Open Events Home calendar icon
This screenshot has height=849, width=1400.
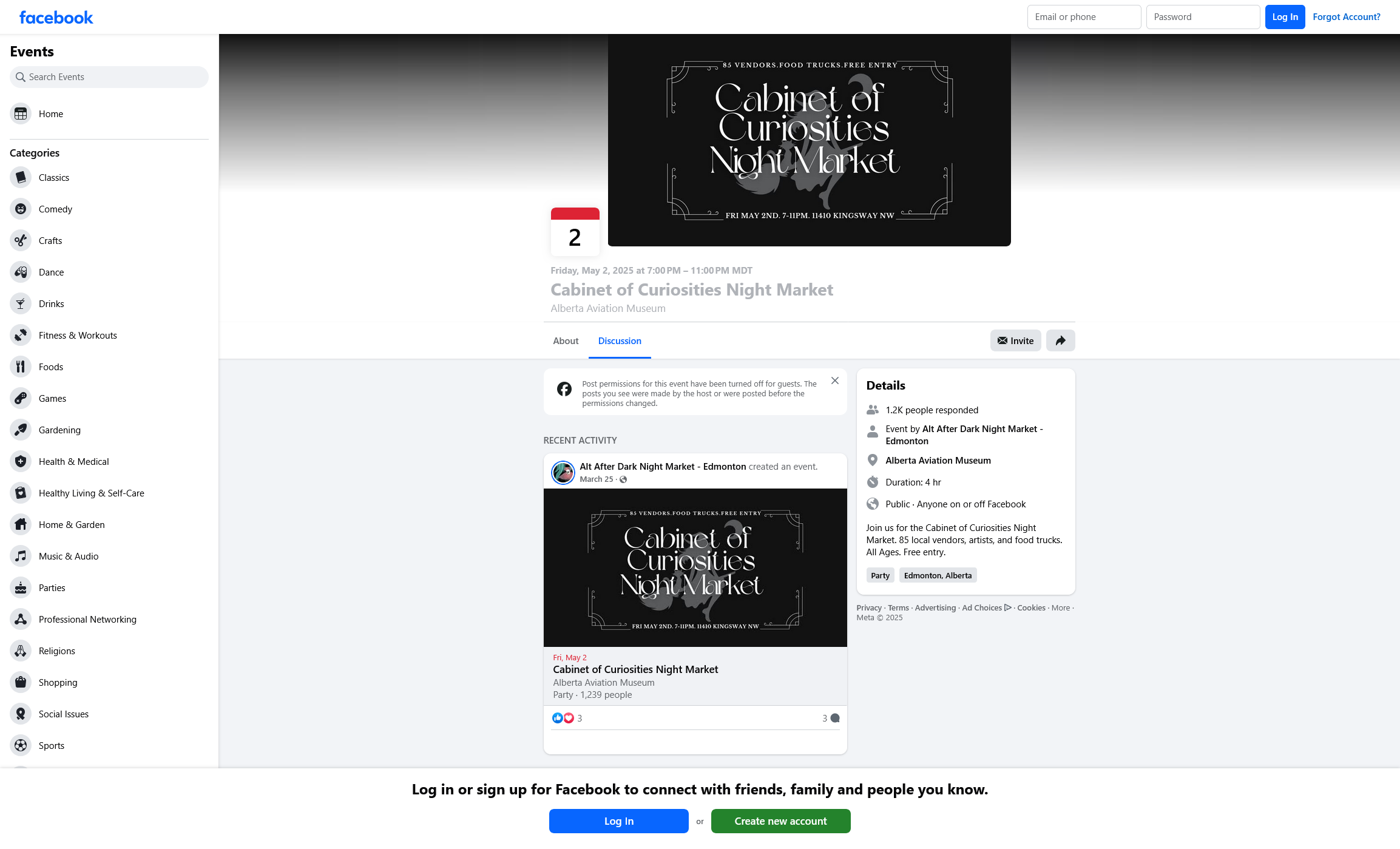pos(21,113)
